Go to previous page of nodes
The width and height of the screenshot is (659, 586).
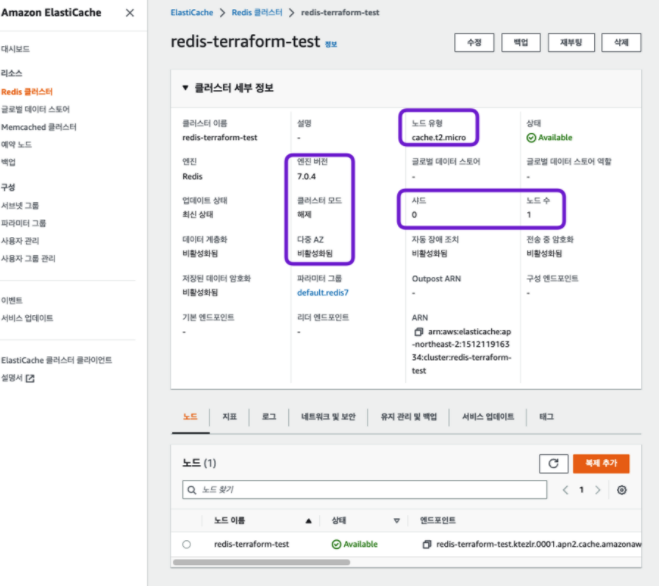coord(566,490)
